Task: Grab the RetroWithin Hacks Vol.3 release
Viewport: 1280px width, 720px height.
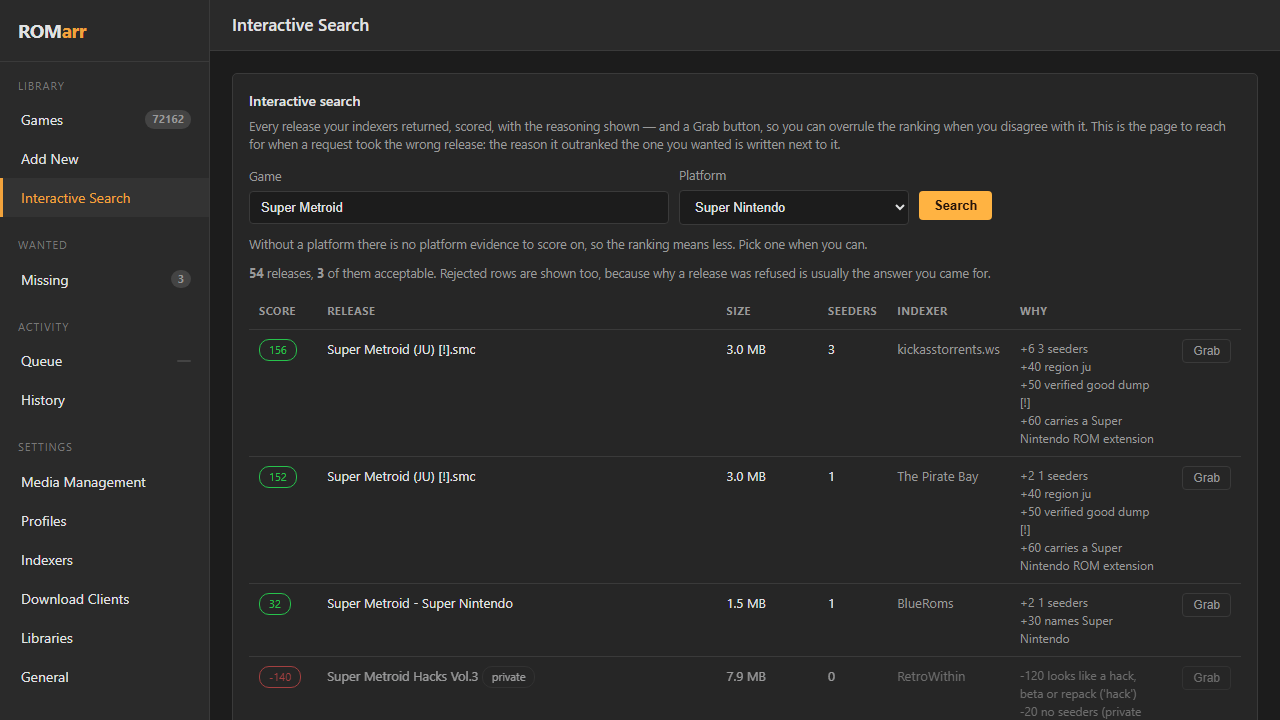Action: [x=1206, y=678]
